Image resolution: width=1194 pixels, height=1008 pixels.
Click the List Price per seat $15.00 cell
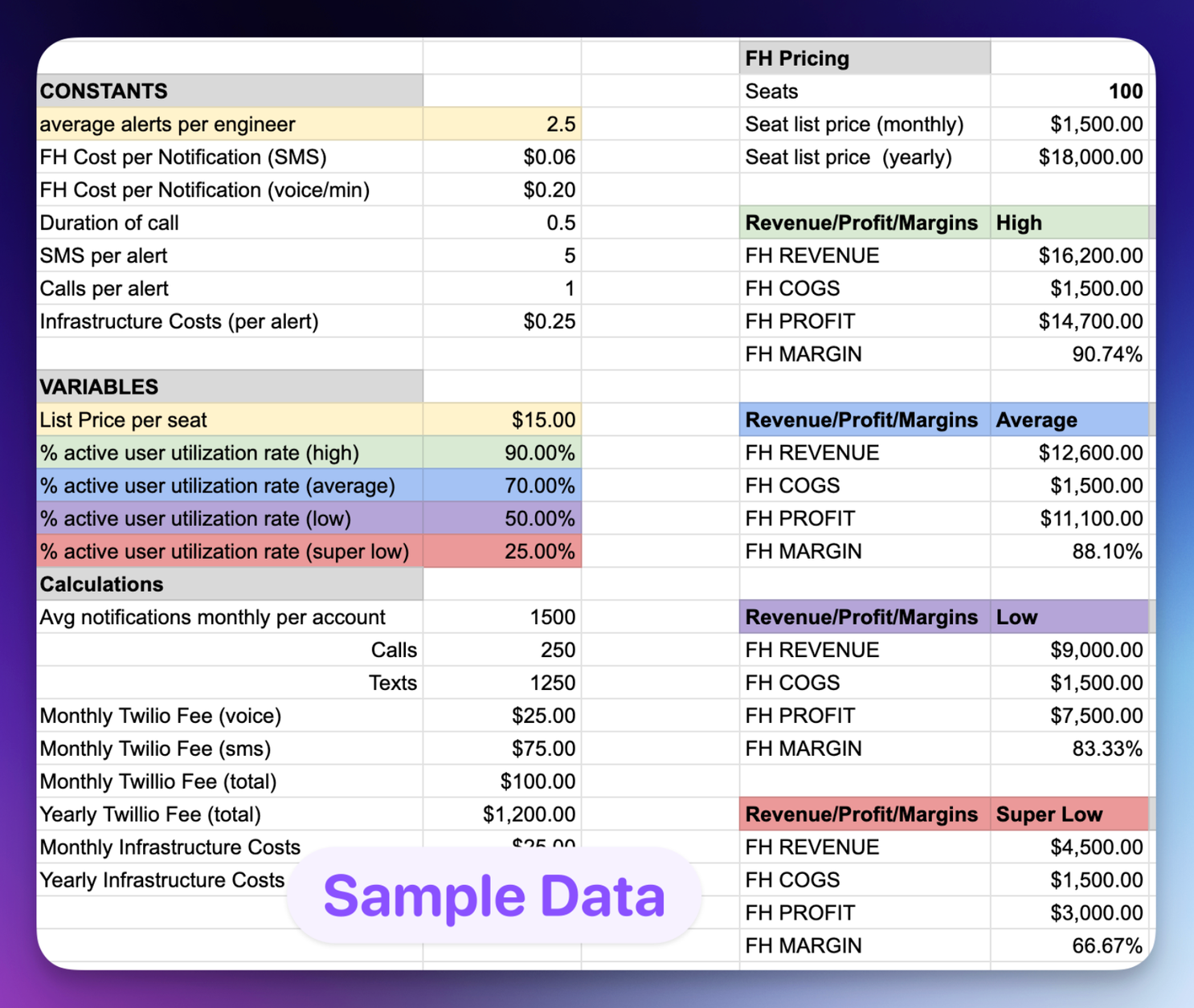(x=502, y=419)
